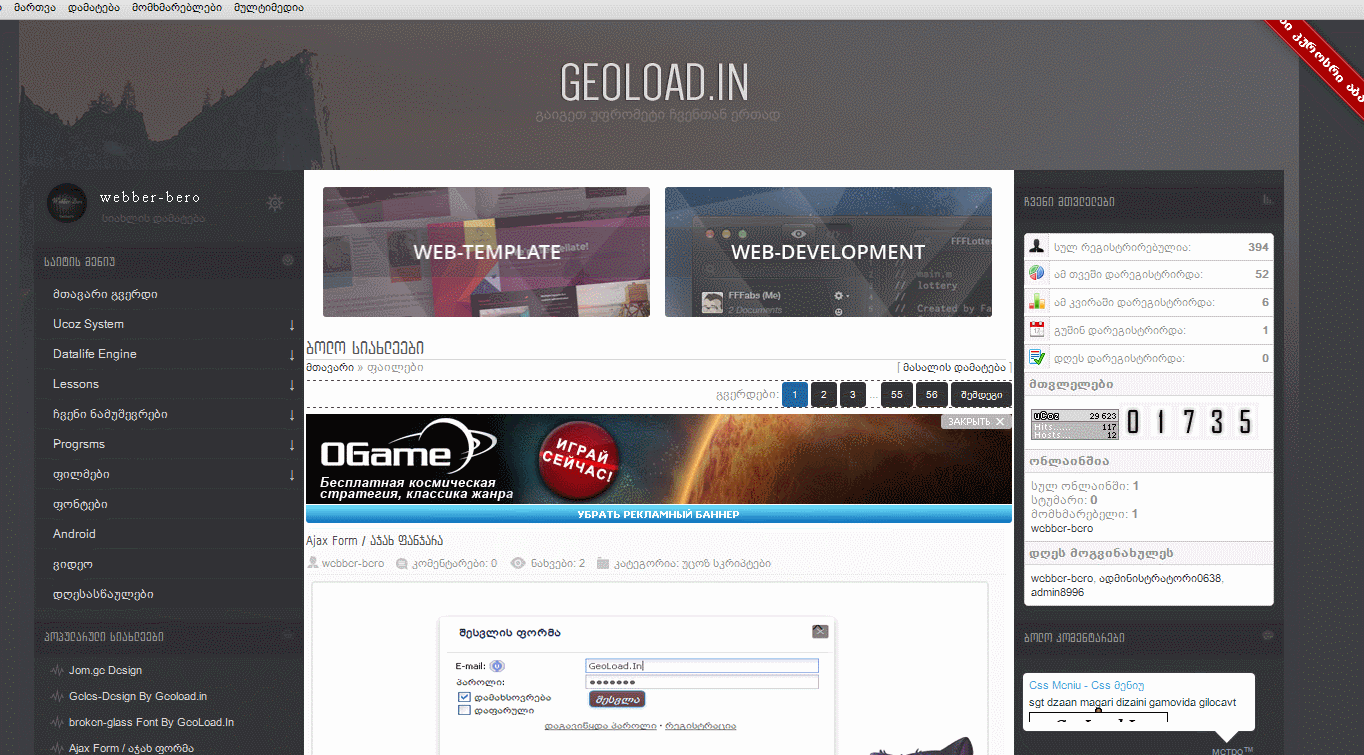Click admin8996 in today's visitors

point(1057,592)
